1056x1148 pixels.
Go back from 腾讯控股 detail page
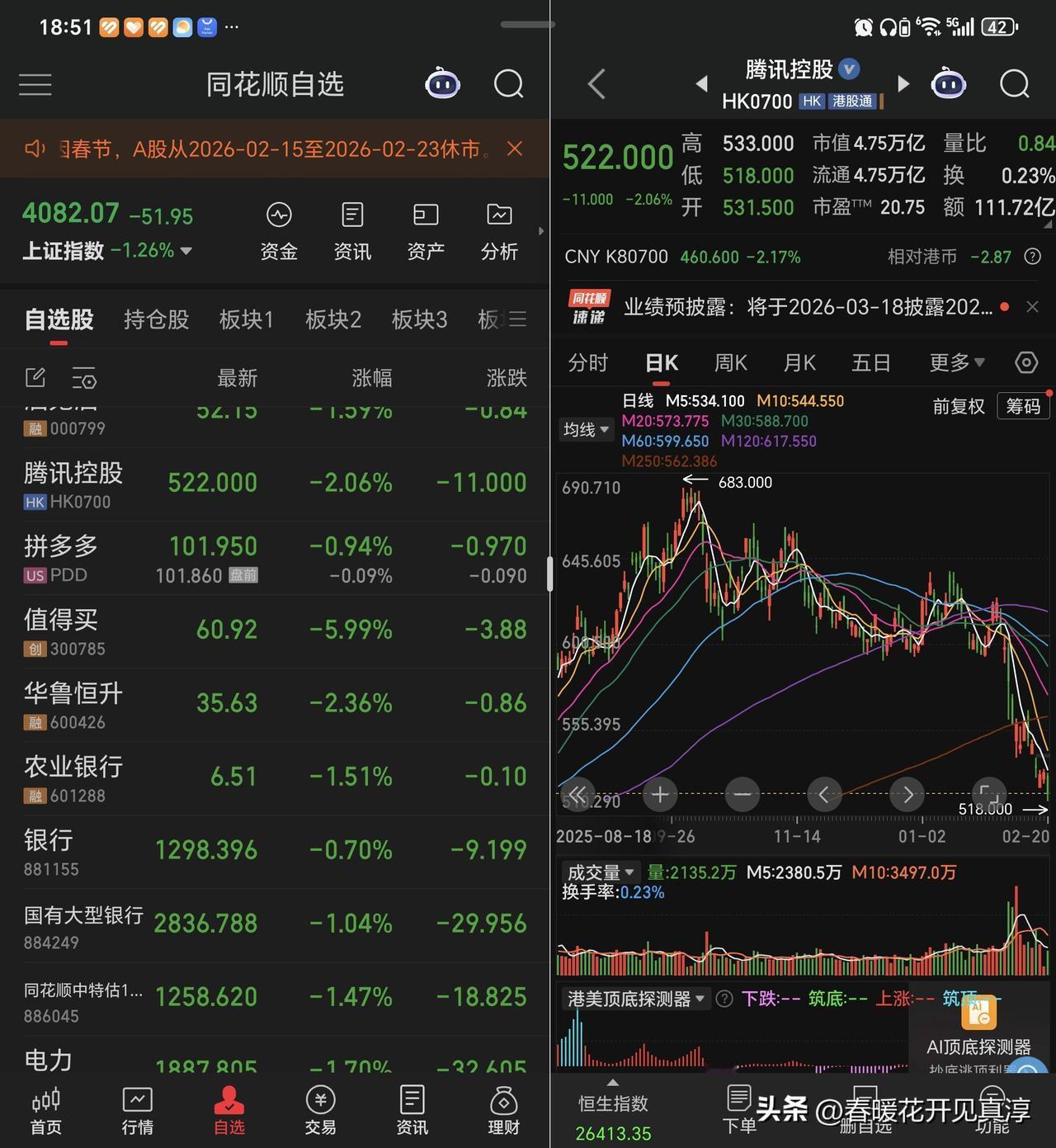click(596, 84)
